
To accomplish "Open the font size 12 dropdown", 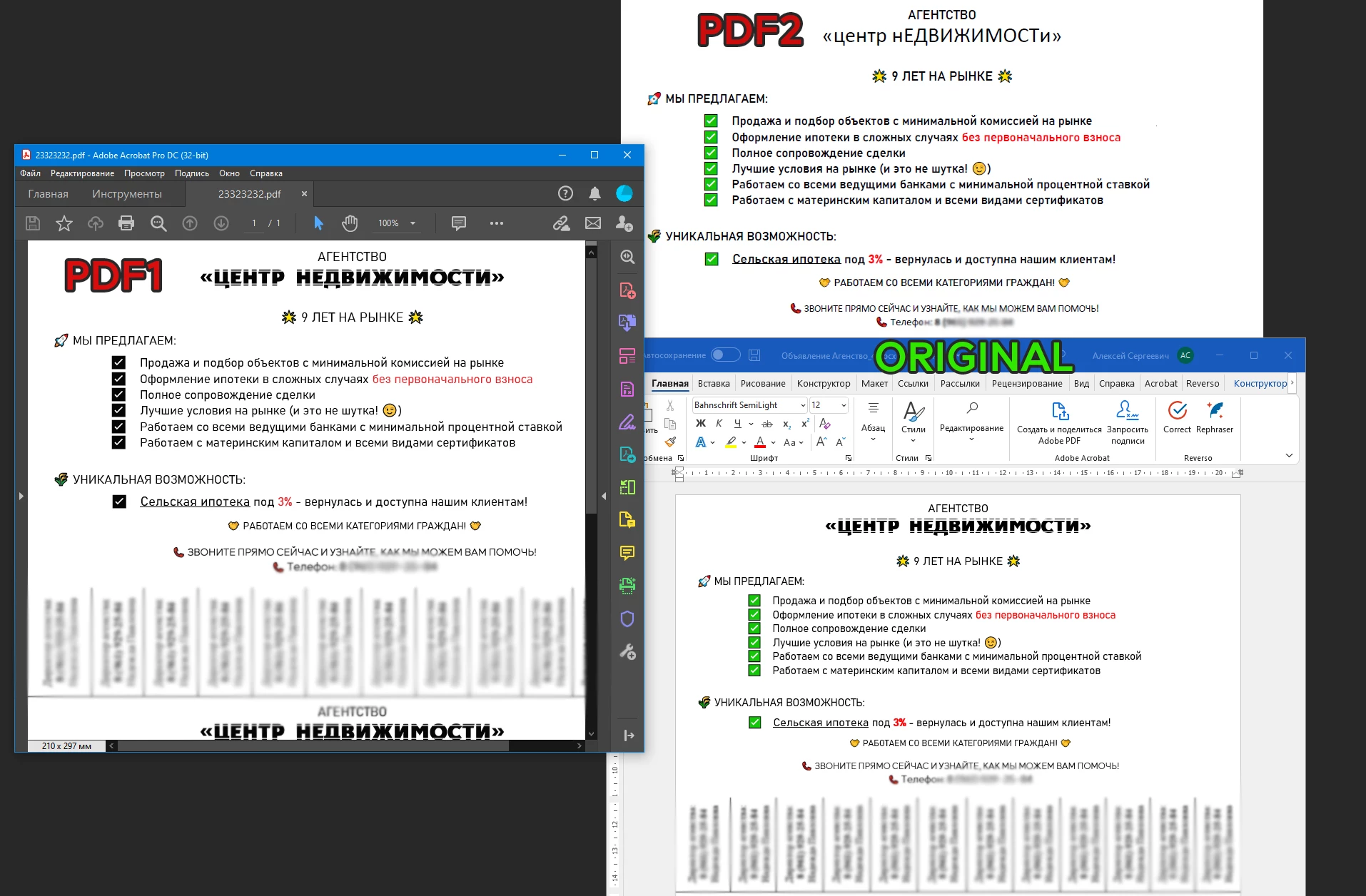I will tap(844, 405).
